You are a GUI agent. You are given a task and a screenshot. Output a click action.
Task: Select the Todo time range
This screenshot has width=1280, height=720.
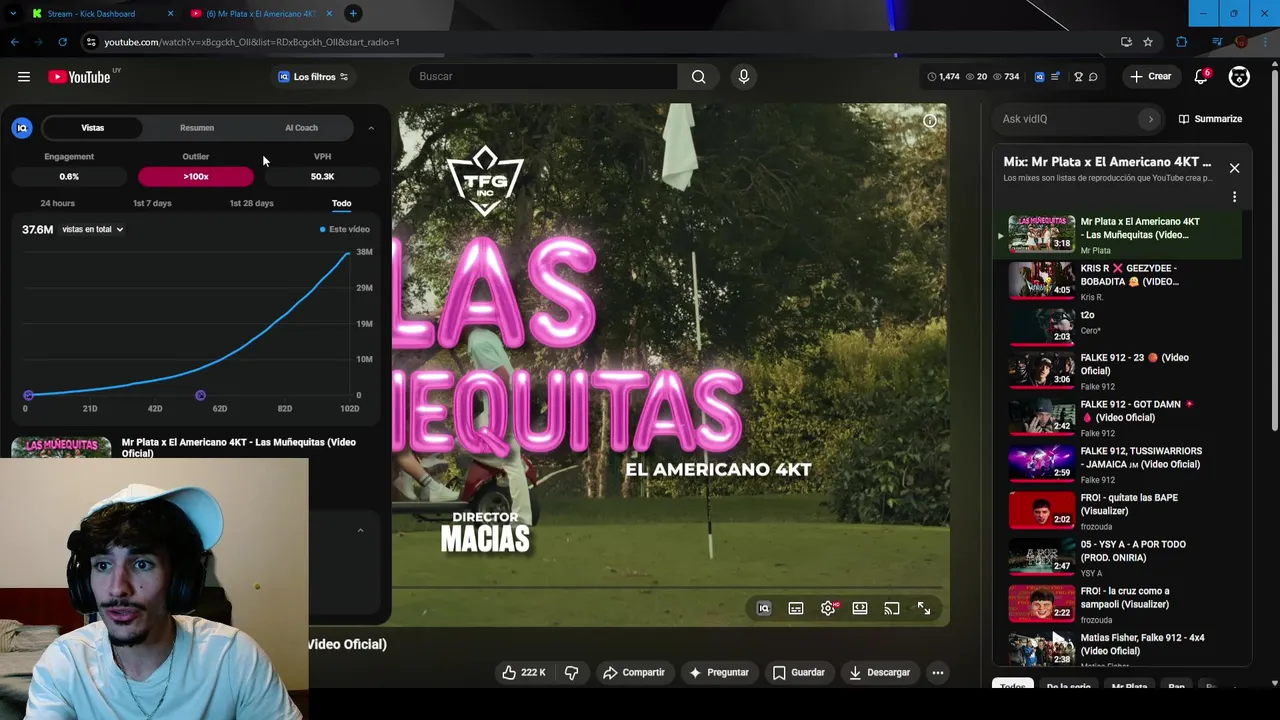click(341, 203)
